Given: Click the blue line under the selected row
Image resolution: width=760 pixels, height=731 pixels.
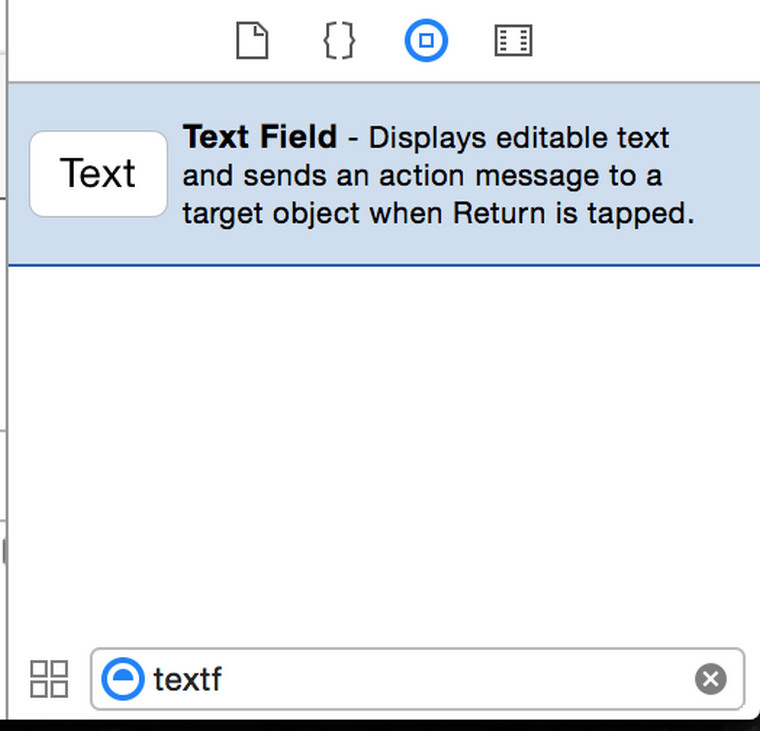Looking at the screenshot, I should (380, 265).
